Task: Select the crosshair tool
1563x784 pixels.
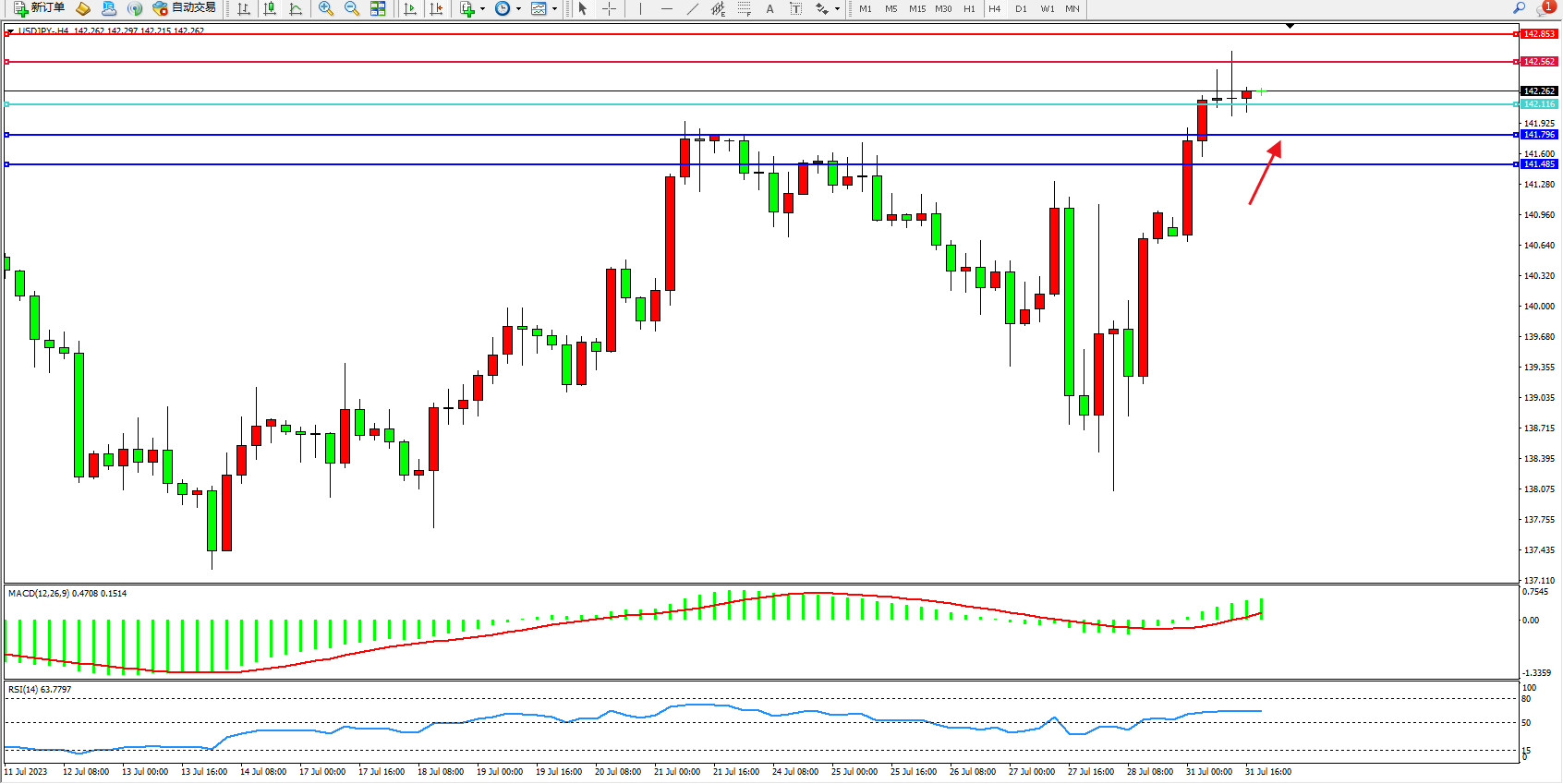Action: 610,8
